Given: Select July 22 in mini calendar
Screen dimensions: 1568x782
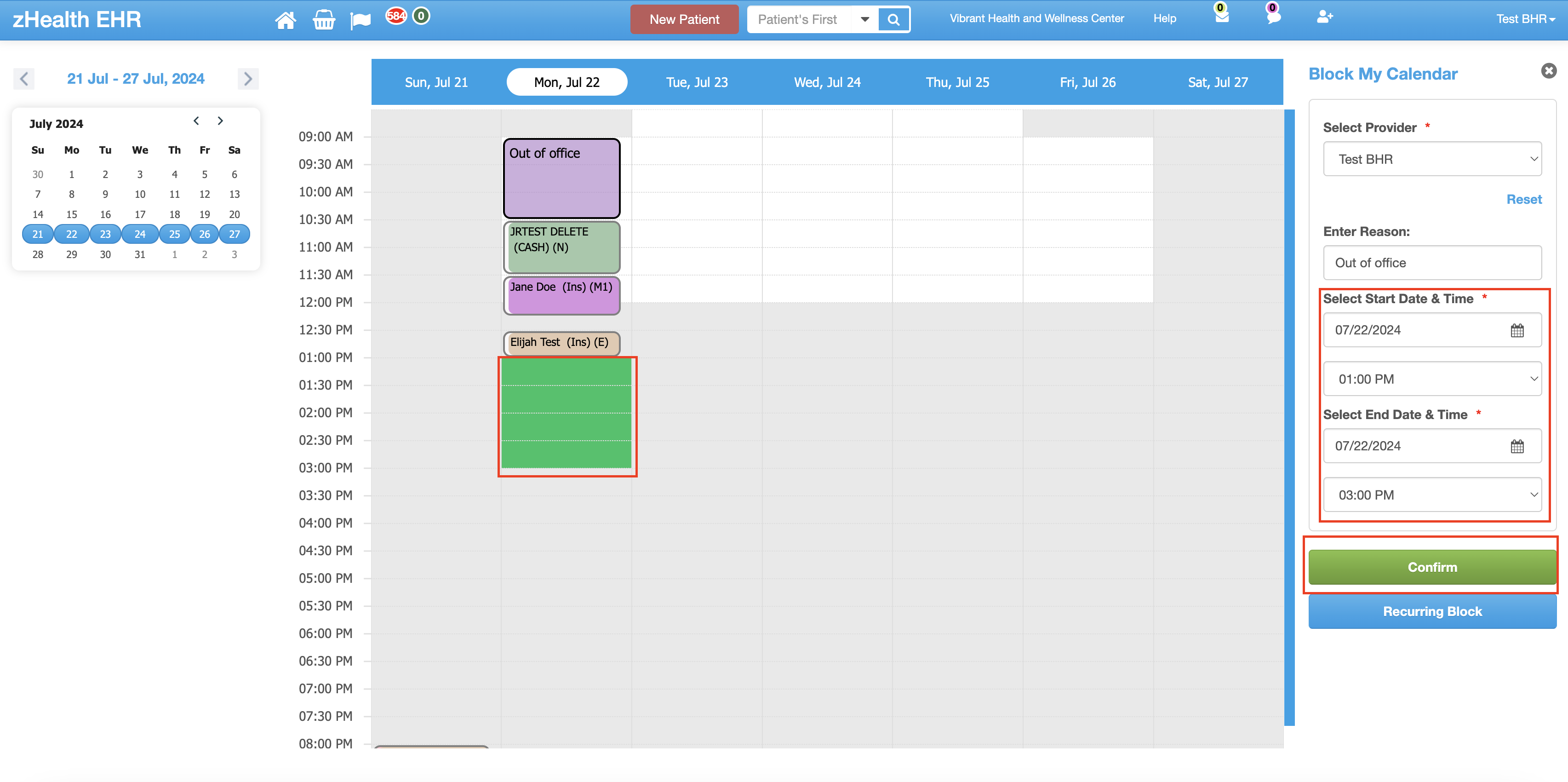Looking at the screenshot, I should pos(71,235).
